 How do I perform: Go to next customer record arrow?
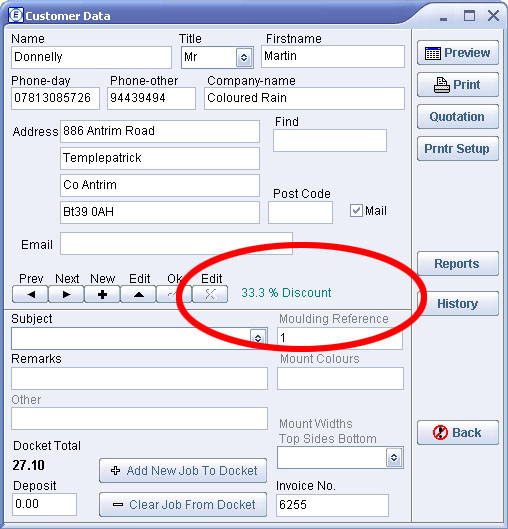(x=66, y=294)
